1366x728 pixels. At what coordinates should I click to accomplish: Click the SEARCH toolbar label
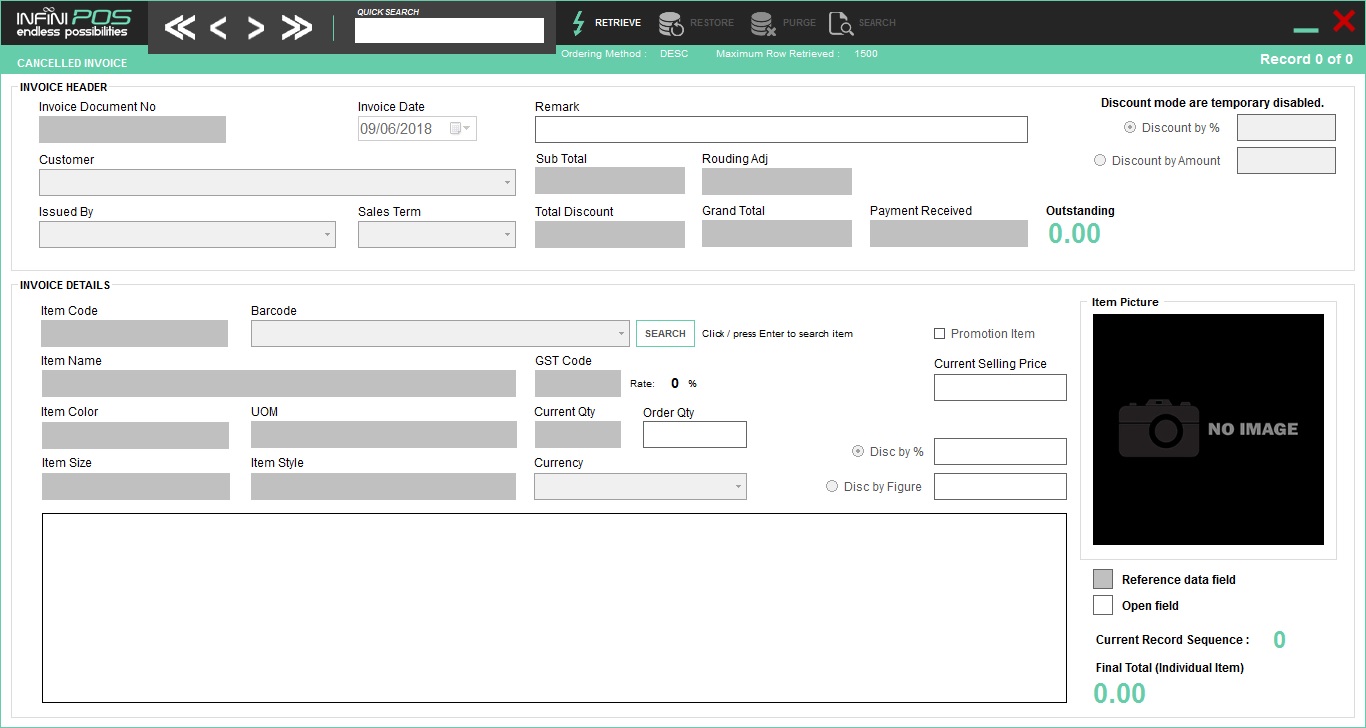coord(877,23)
